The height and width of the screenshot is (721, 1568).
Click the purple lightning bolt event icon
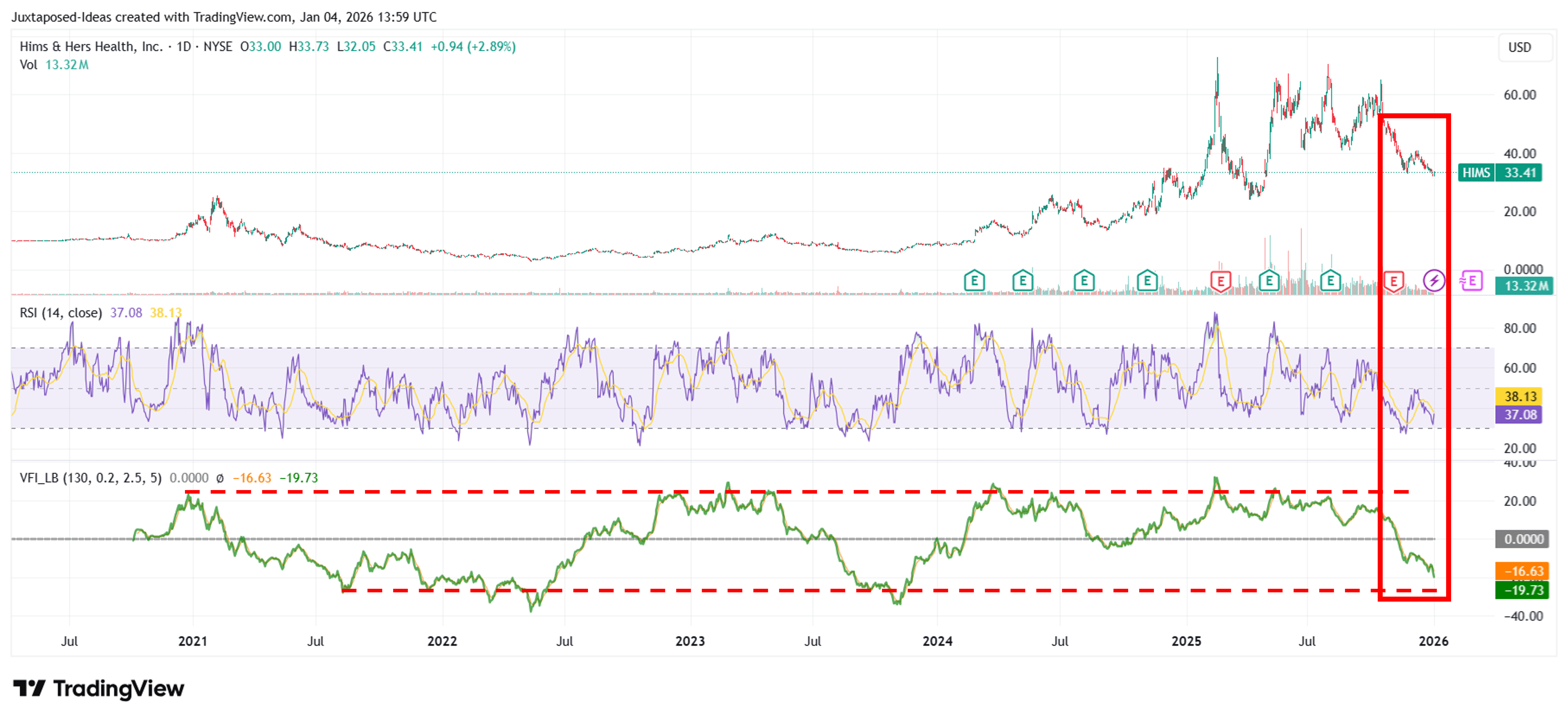pyautogui.click(x=1434, y=281)
